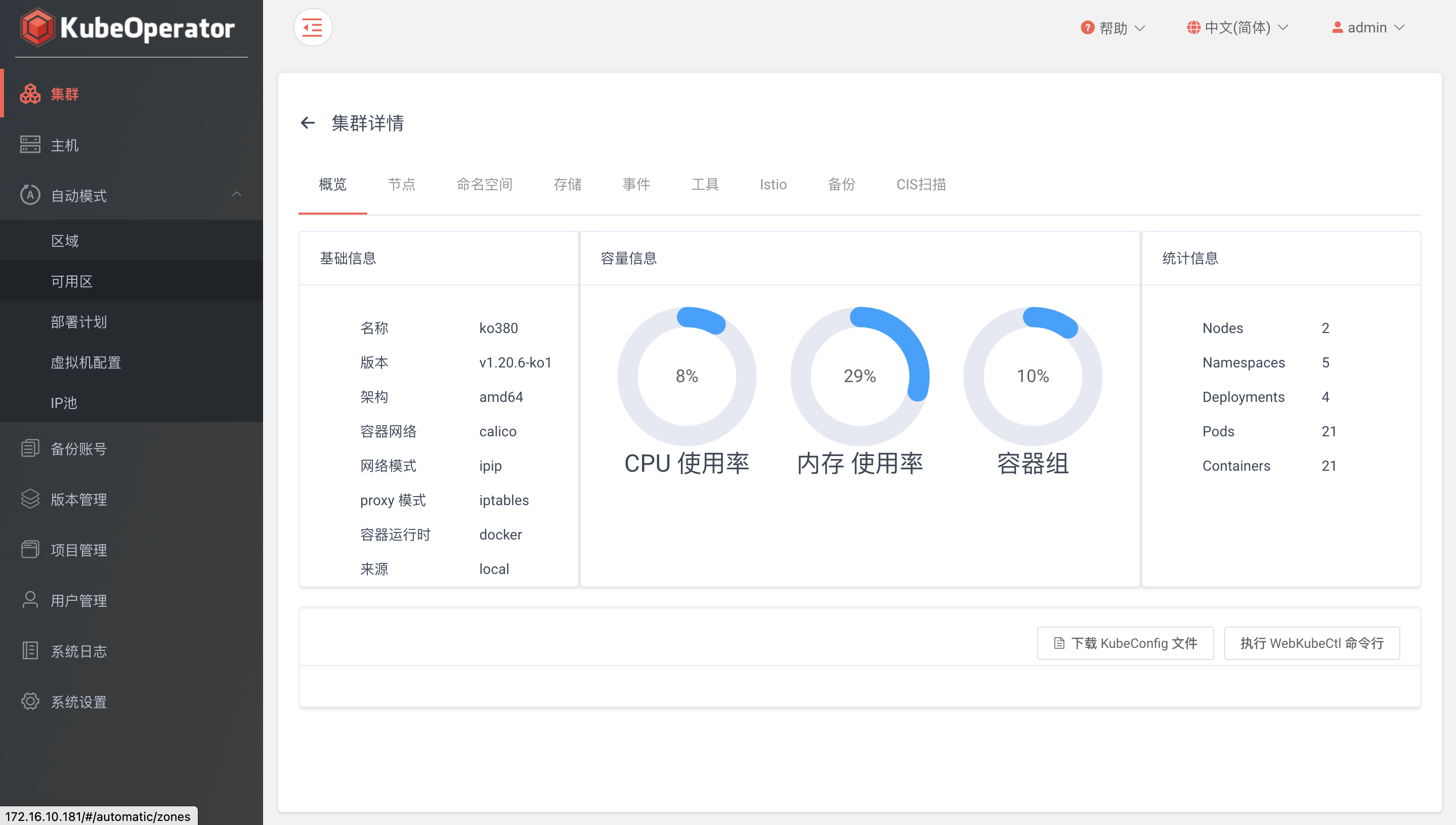Open the 帮助 (Help) dropdown
Image resolution: width=1456 pixels, height=825 pixels.
click(1111, 27)
